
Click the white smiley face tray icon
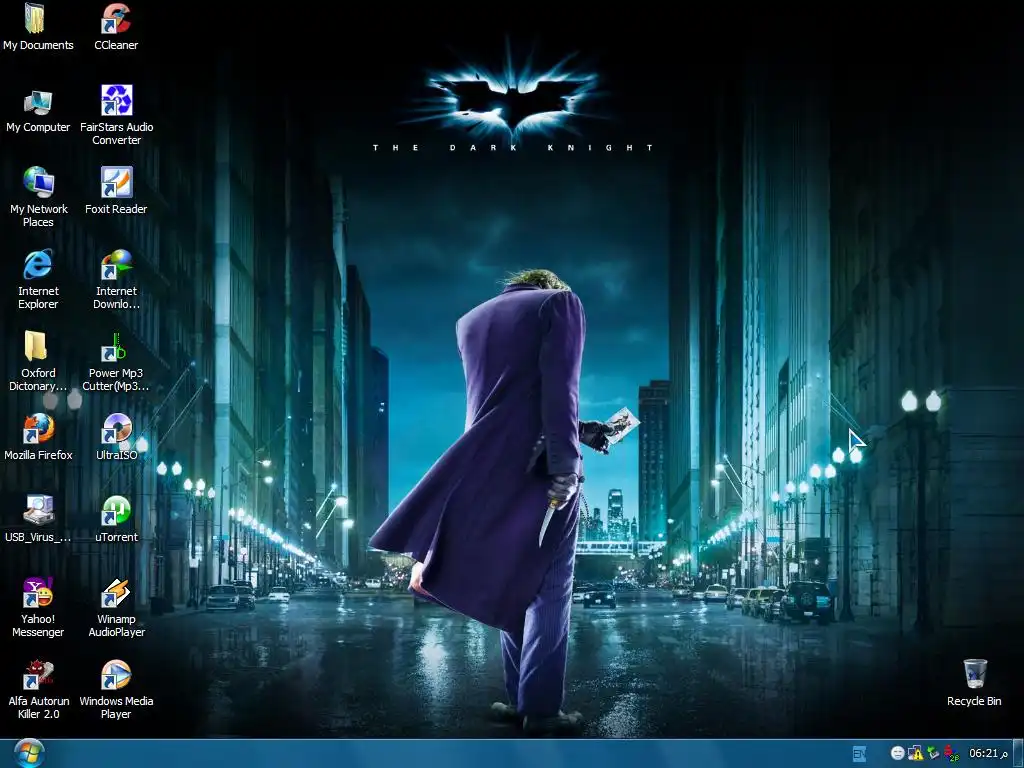[897, 754]
